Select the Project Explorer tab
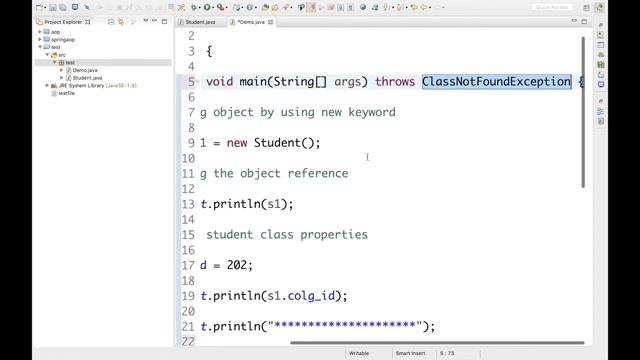The width and height of the screenshot is (640, 360). pos(63,22)
